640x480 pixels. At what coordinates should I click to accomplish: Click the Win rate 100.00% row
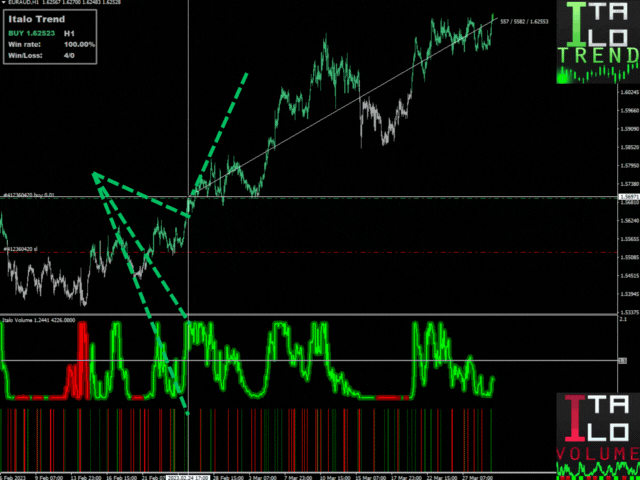pyautogui.click(x=51, y=44)
